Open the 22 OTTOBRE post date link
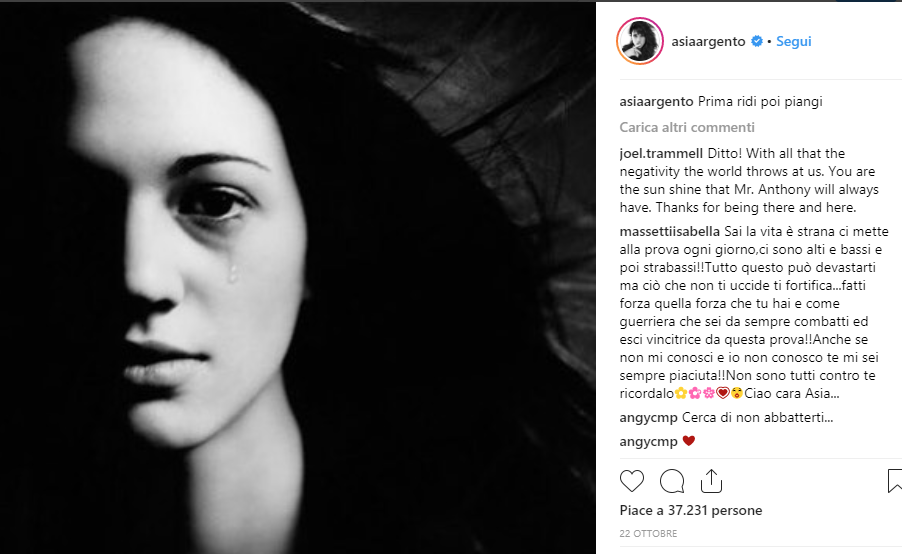 point(648,533)
